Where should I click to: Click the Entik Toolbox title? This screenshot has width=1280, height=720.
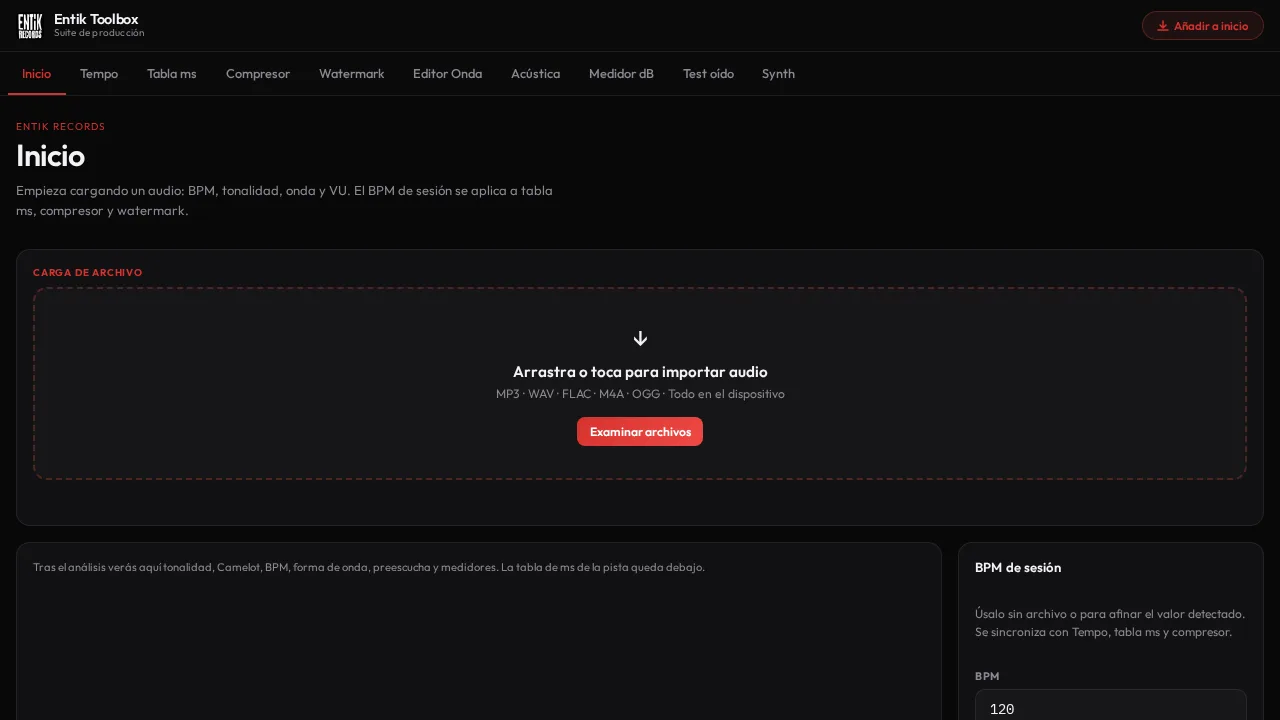tap(96, 19)
